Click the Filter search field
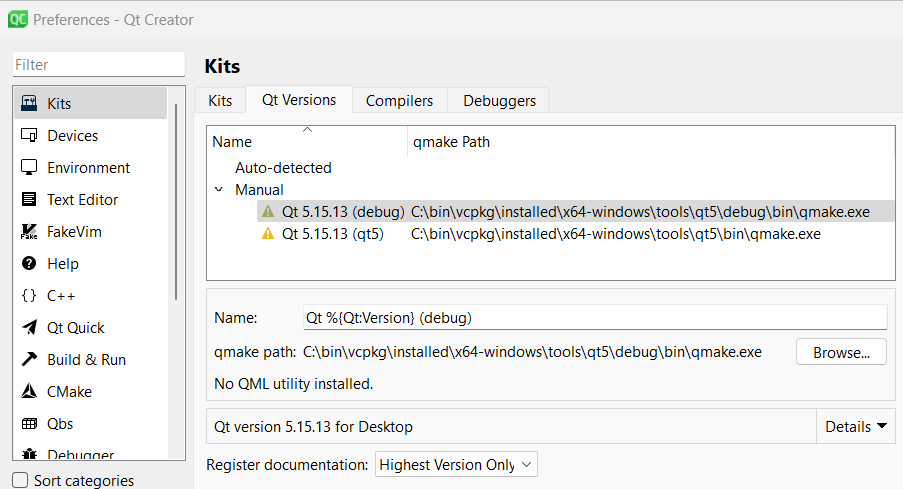Screen dimensions: 903x489 pyautogui.click(x=98, y=65)
